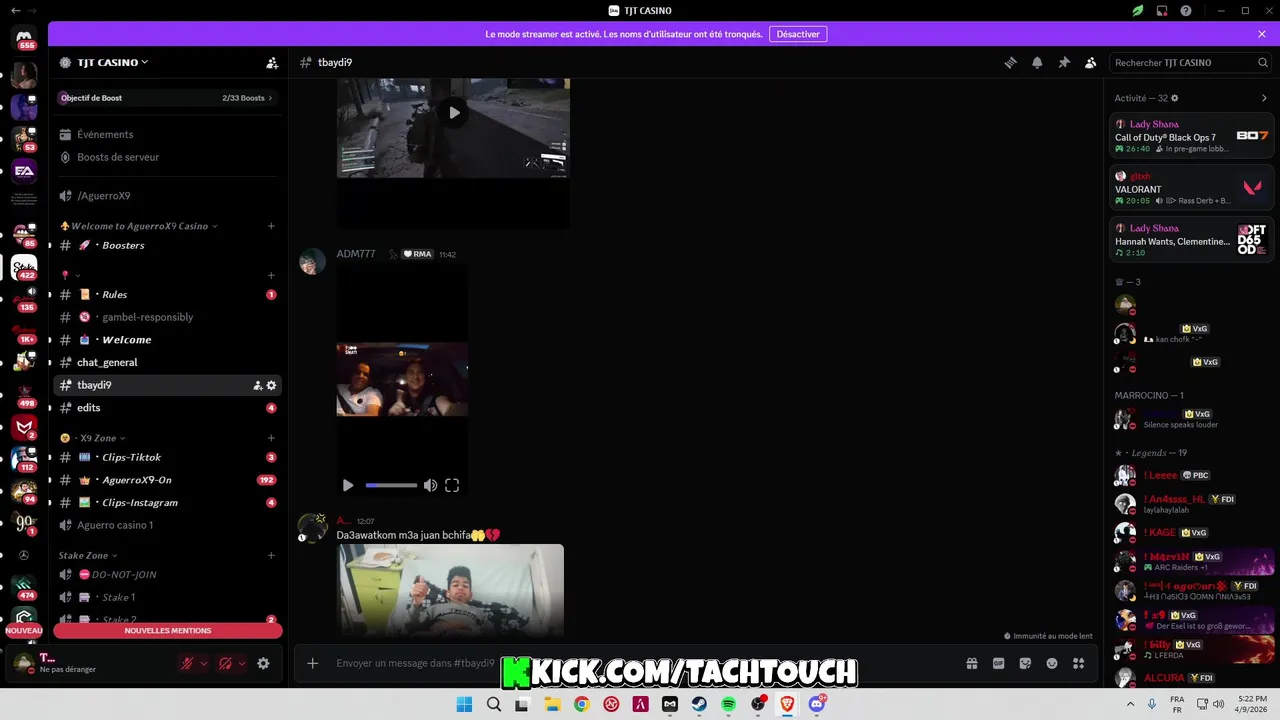This screenshot has width=1280, height=720.
Task: Add channel with plus next to Welcome category
Action: tap(271, 226)
